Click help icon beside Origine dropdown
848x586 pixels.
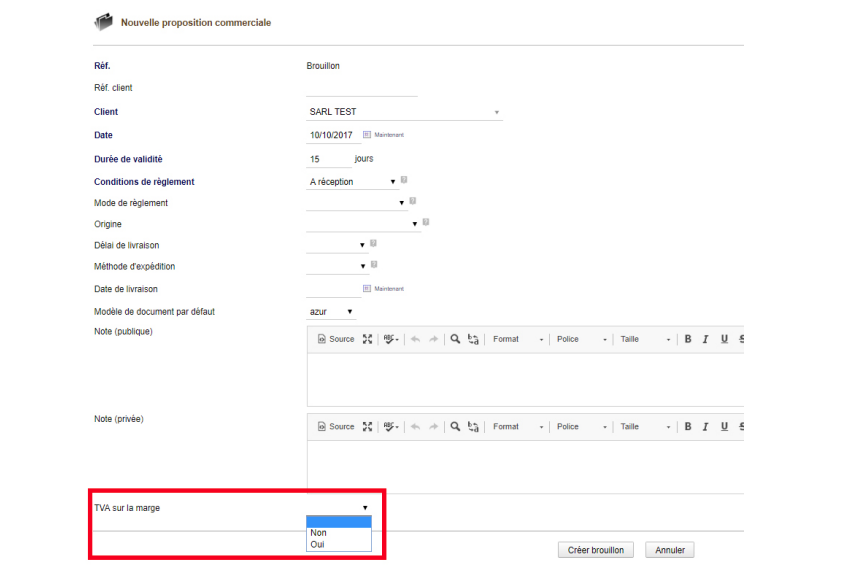click(x=426, y=222)
